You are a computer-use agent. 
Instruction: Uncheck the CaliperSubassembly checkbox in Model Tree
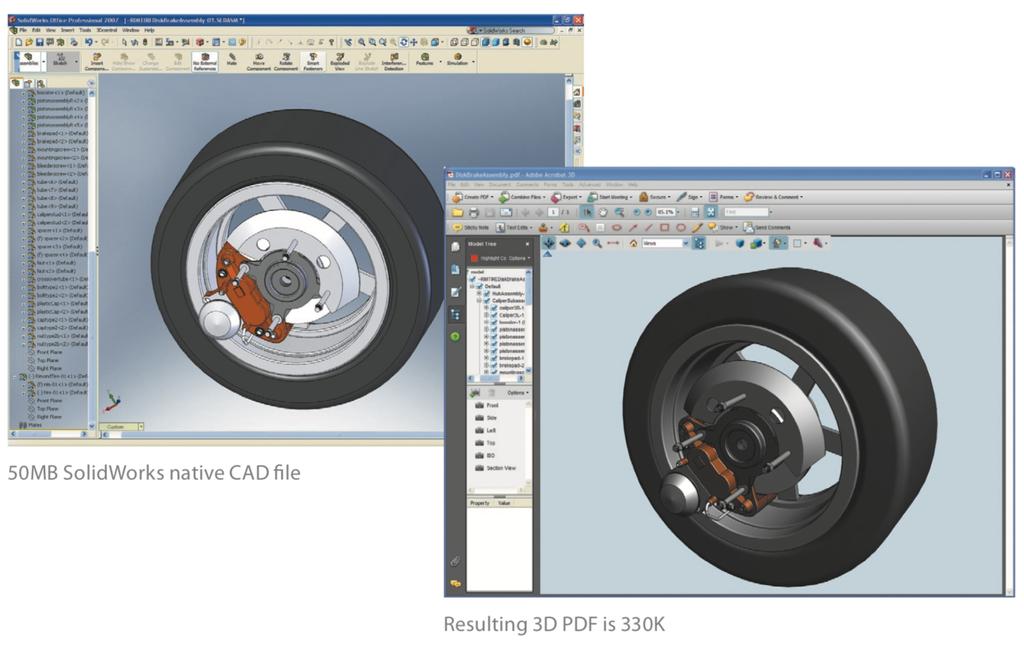coord(487,301)
